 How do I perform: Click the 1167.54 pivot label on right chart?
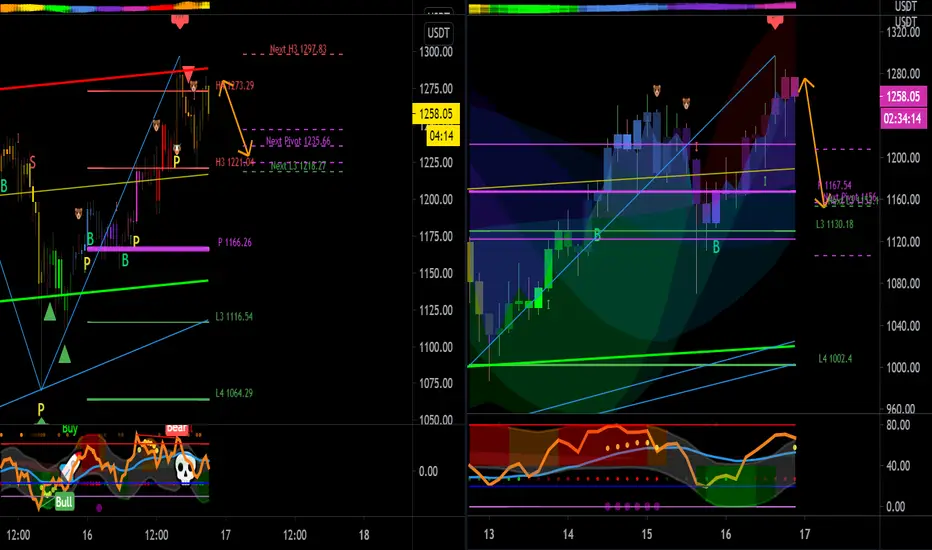[x=835, y=186]
